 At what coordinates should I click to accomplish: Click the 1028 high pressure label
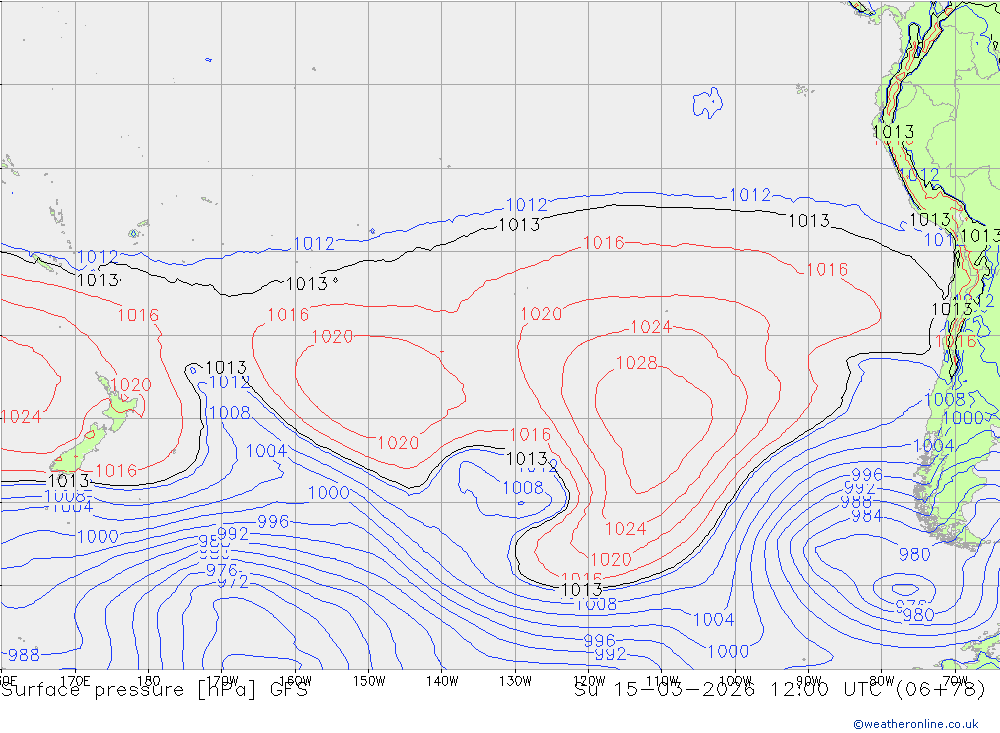point(636,363)
